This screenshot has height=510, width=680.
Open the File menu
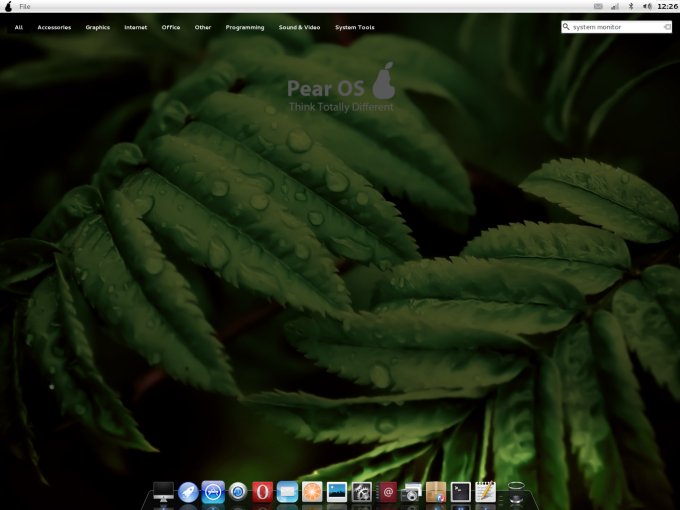click(x=25, y=7)
